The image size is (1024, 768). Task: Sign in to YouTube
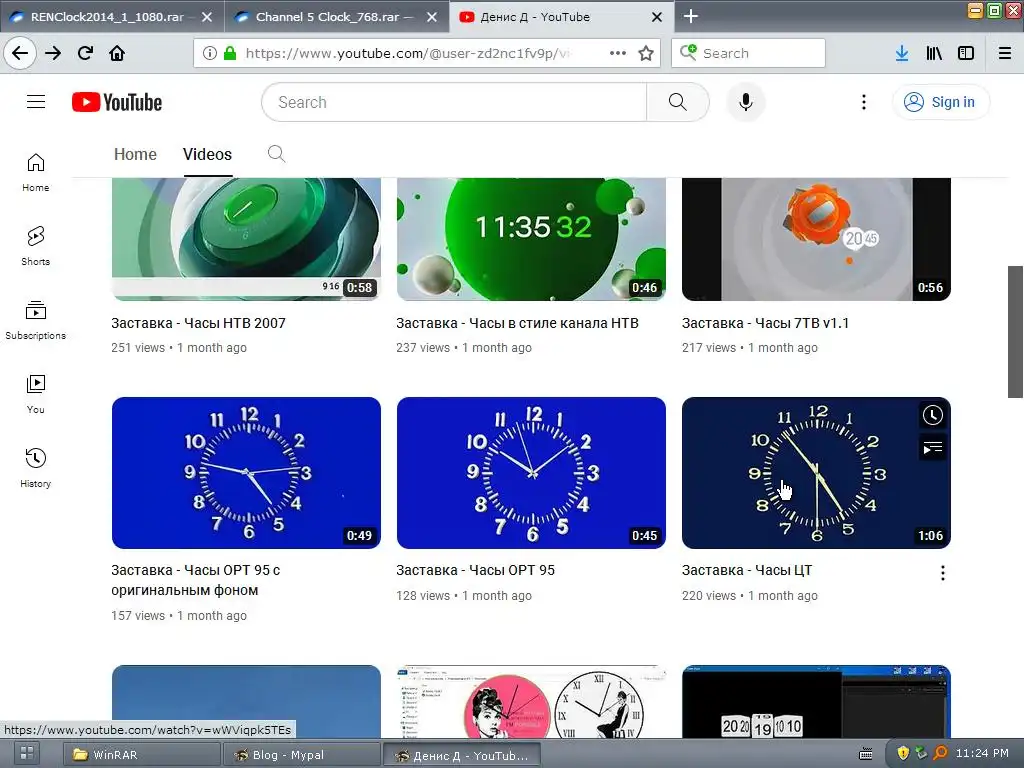[x=940, y=102]
